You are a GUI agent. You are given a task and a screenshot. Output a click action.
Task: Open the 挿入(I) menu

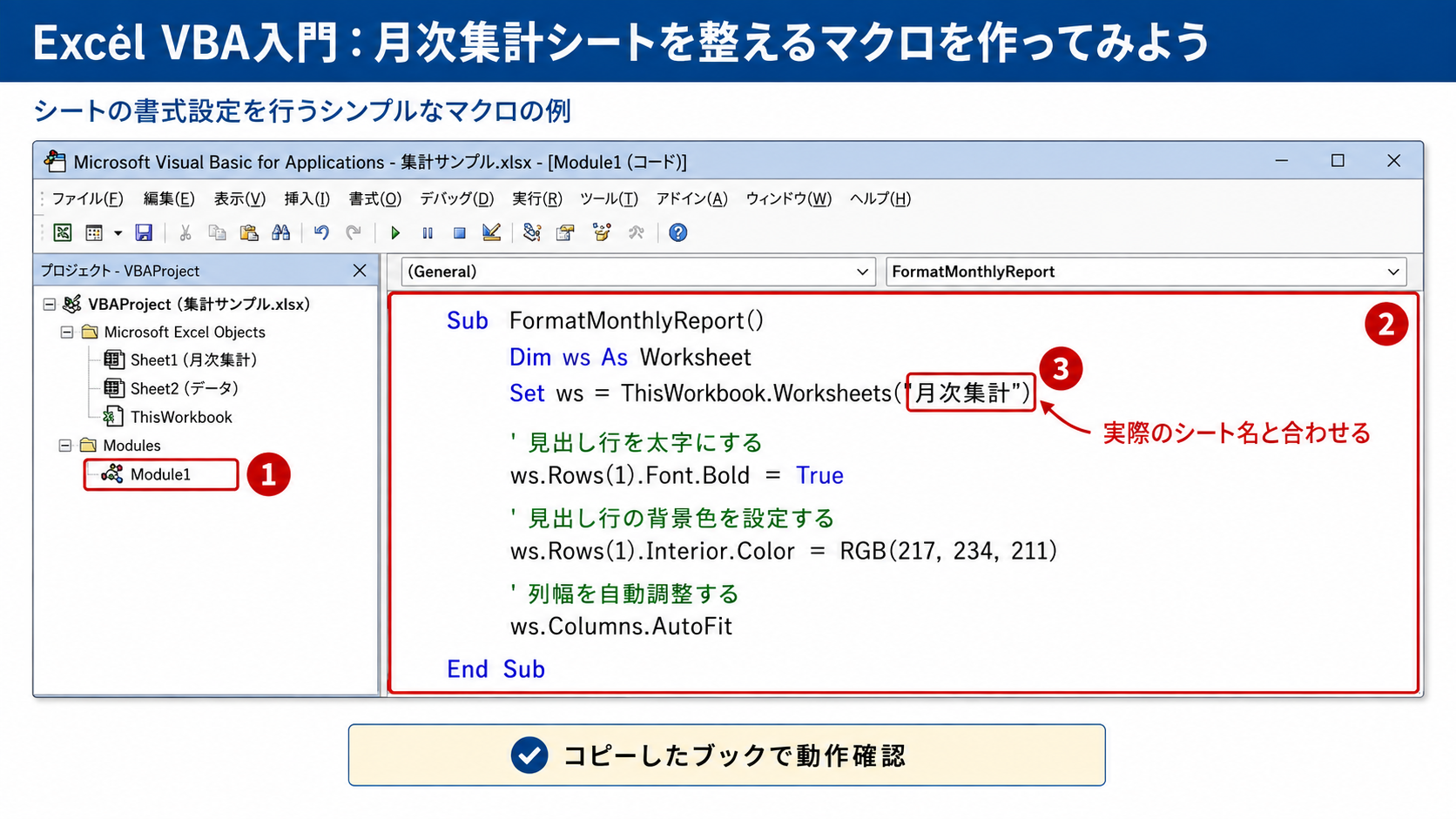pos(307,198)
